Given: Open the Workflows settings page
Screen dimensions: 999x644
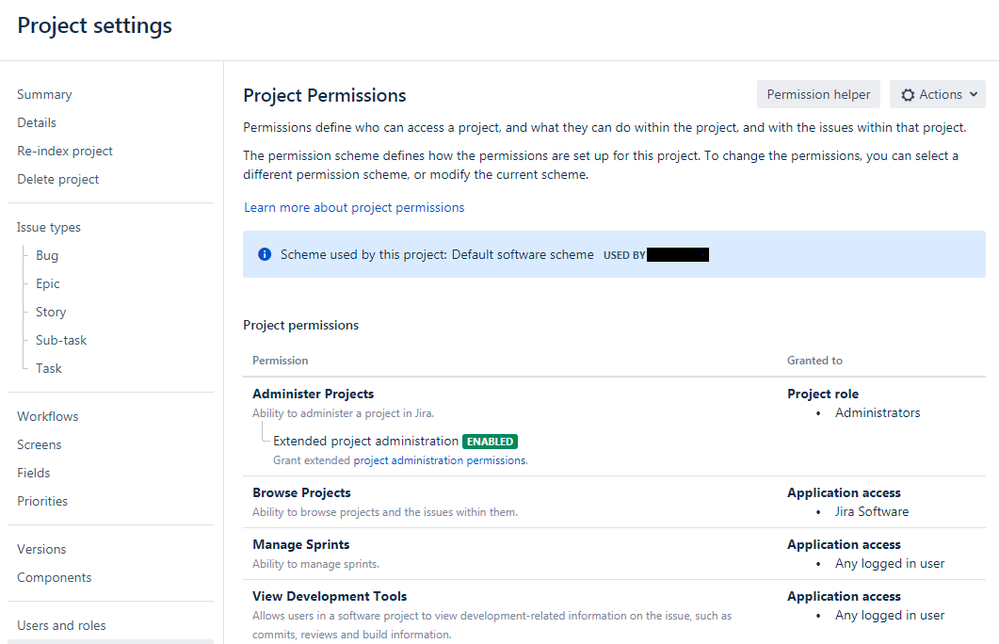Looking at the screenshot, I should [x=47, y=416].
